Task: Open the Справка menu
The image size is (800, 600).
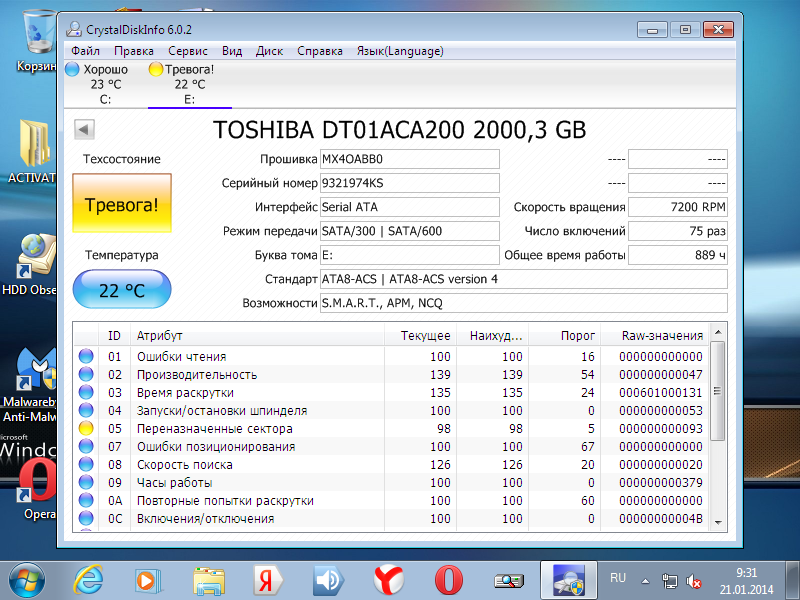Action: coord(320,51)
